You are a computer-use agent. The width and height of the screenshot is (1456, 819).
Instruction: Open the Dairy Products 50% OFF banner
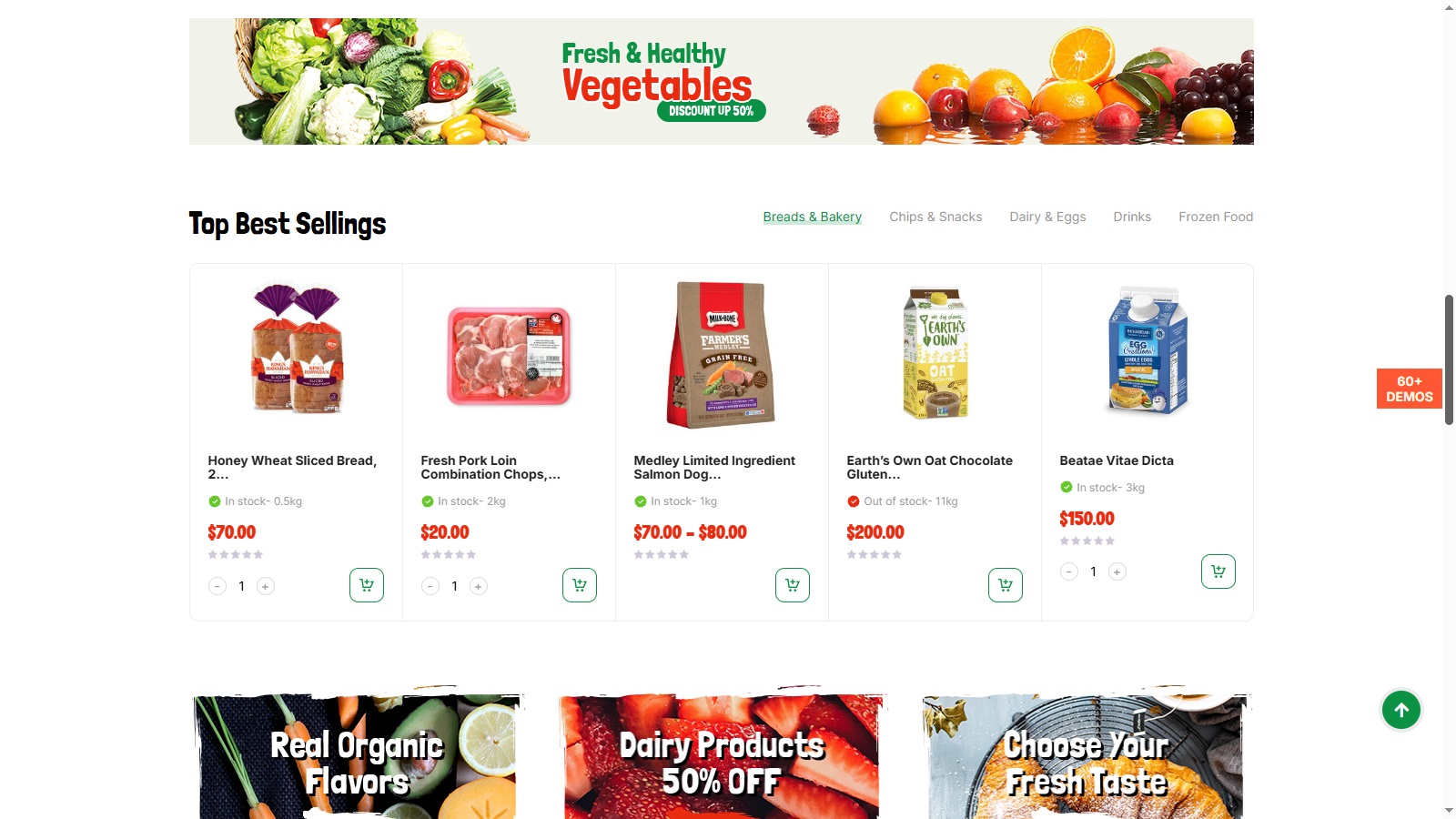pyautogui.click(x=722, y=755)
